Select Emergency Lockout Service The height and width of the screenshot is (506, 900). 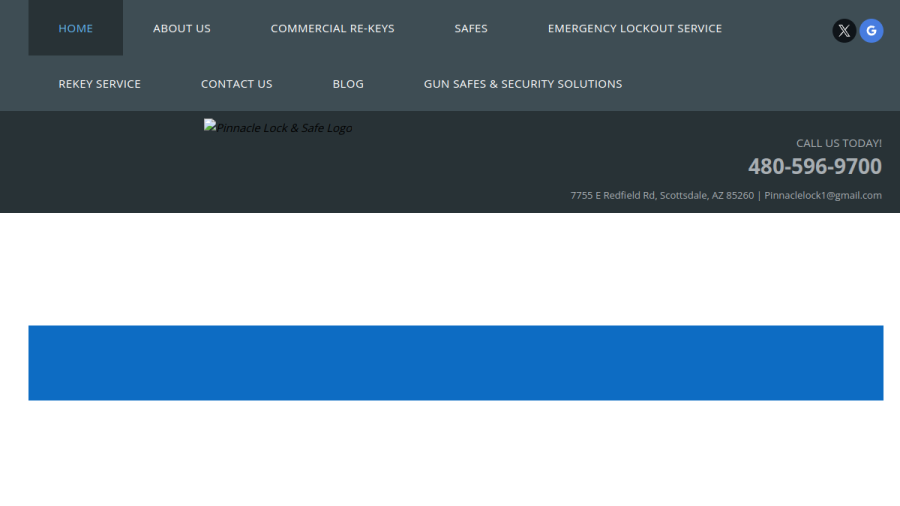point(635,28)
